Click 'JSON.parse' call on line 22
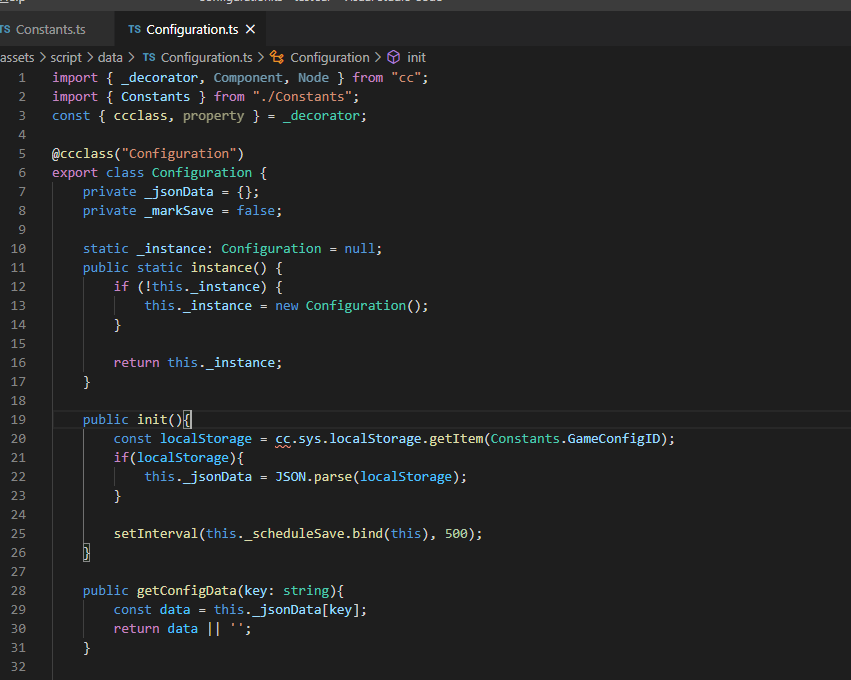The width and height of the screenshot is (851, 680). [314, 476]
